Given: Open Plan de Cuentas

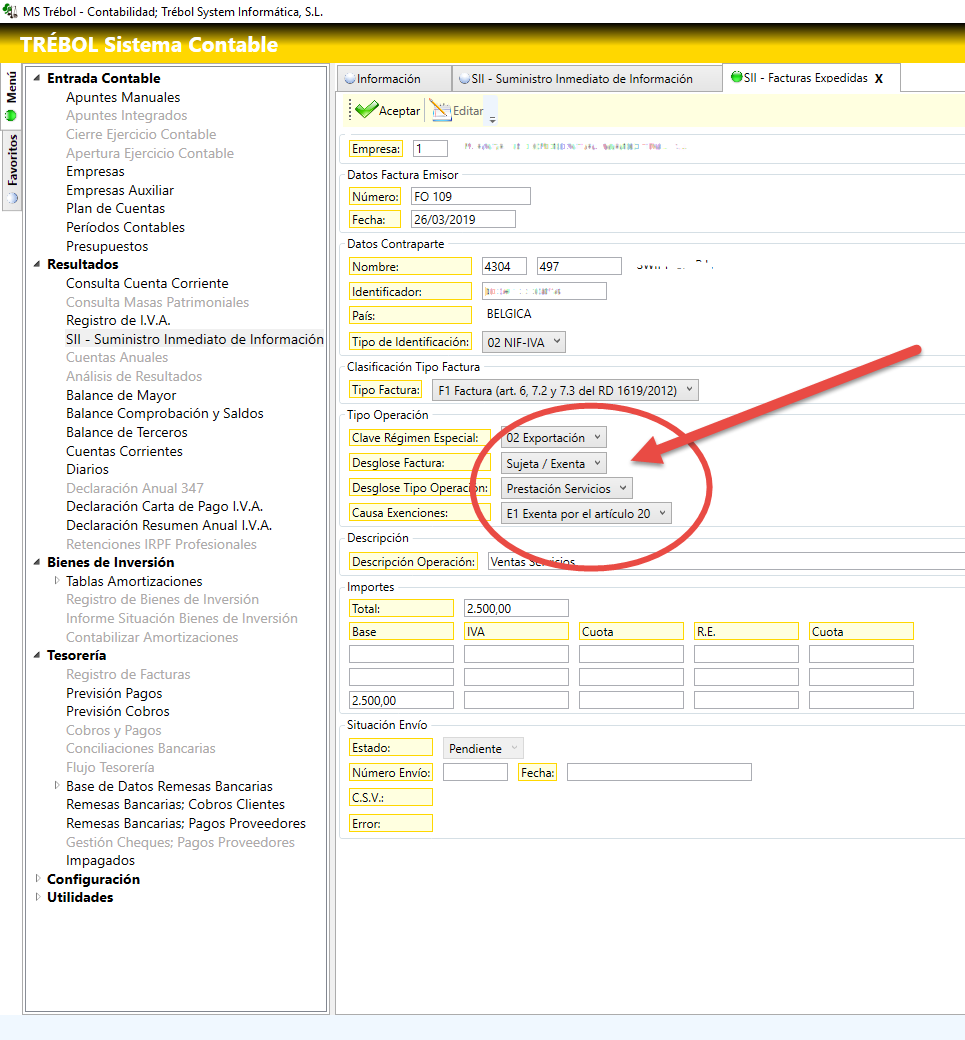Looking at the screenshot, I should [x=115, y=208].
